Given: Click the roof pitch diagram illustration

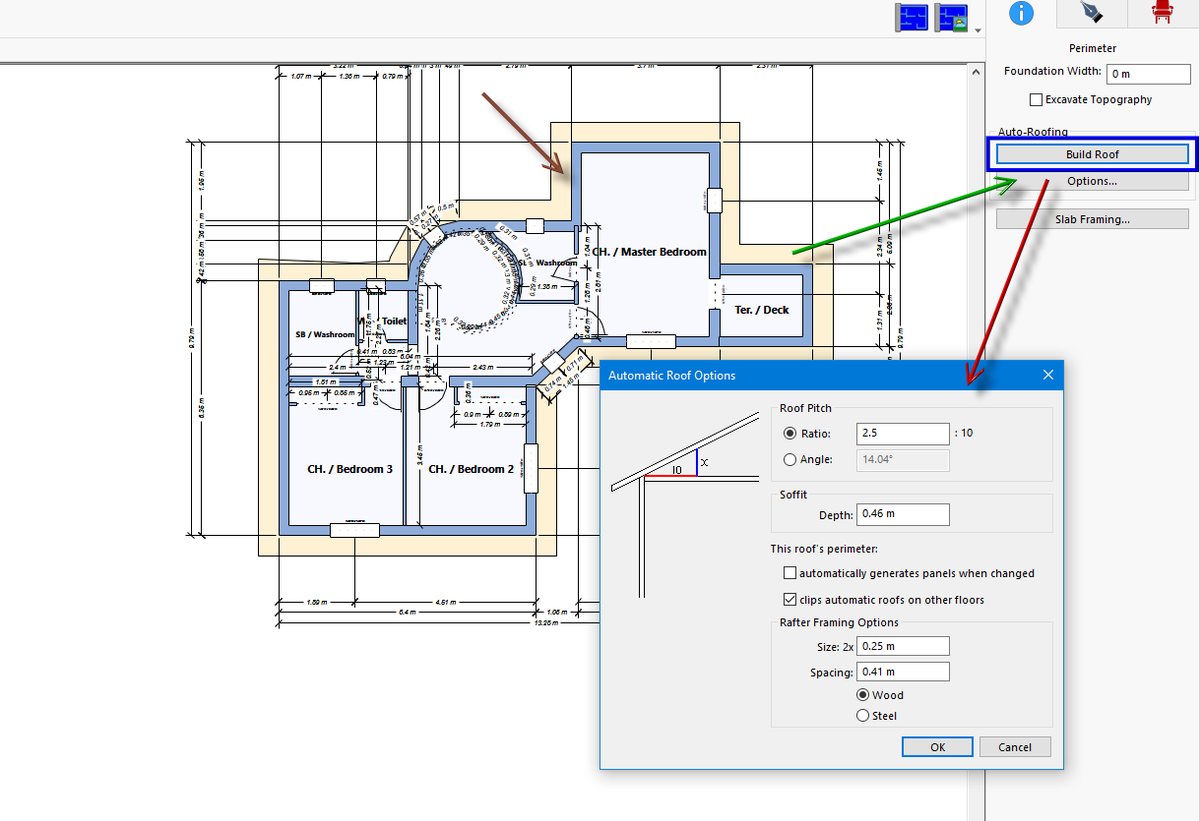Looking at the screenshot, I should click(x=685, y=505).
